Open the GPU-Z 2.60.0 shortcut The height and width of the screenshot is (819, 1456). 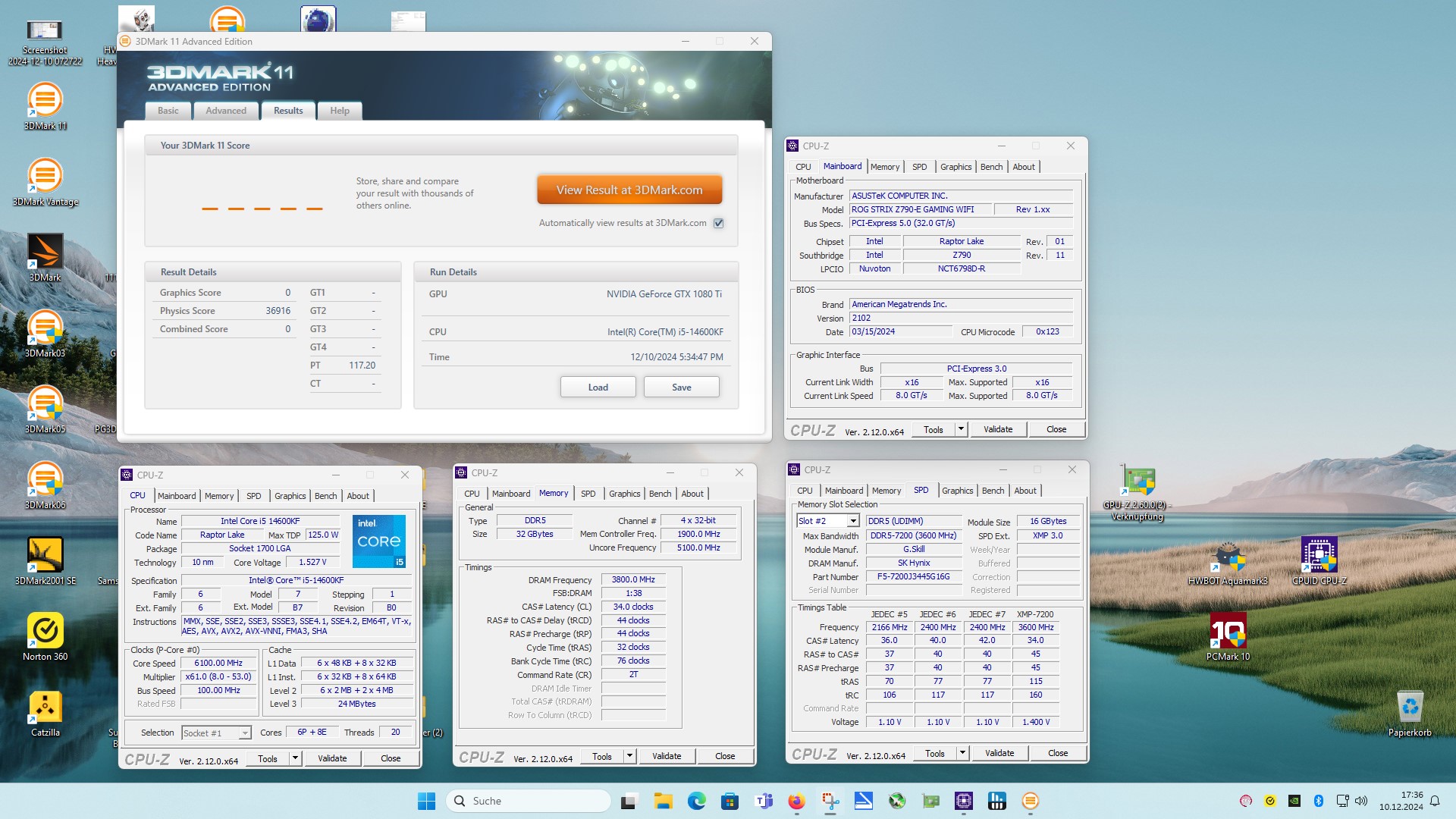pyautogui.click(x=1137, y=493)
